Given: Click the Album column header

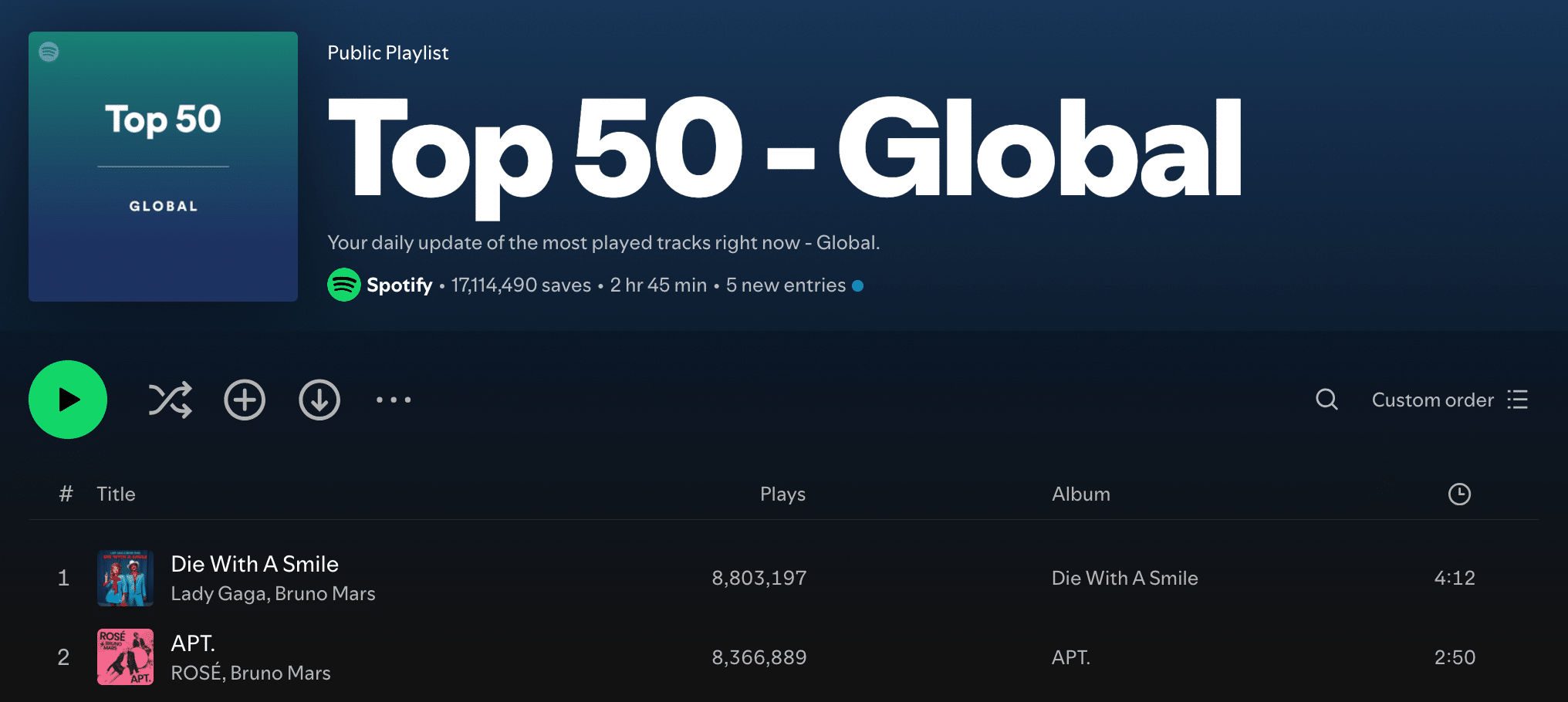Looking at the screenshot, I should pos(1081,494).
